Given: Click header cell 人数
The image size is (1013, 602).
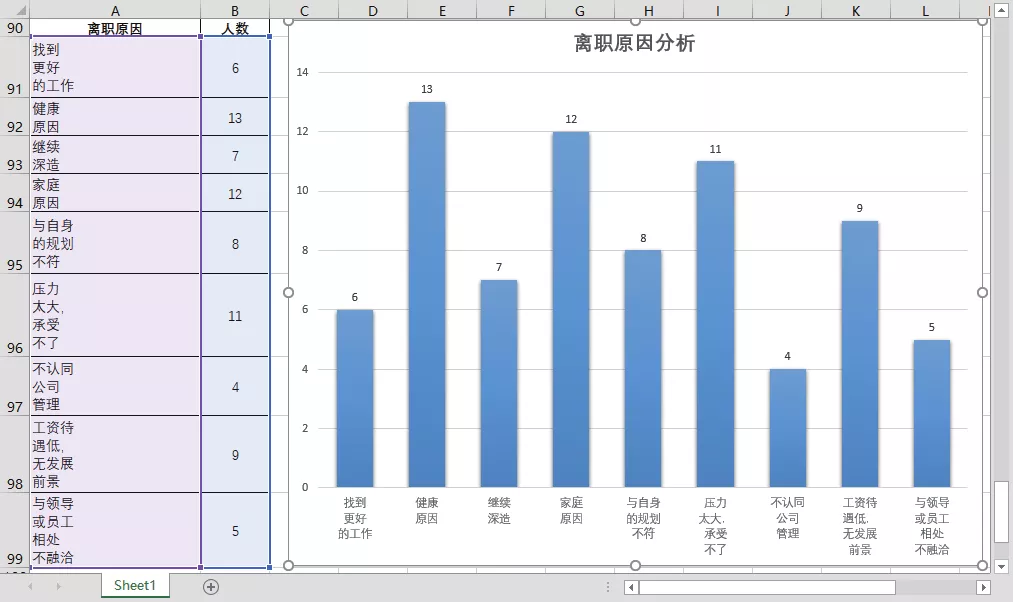Looking at the screenshot, I should tap(235, 28).
